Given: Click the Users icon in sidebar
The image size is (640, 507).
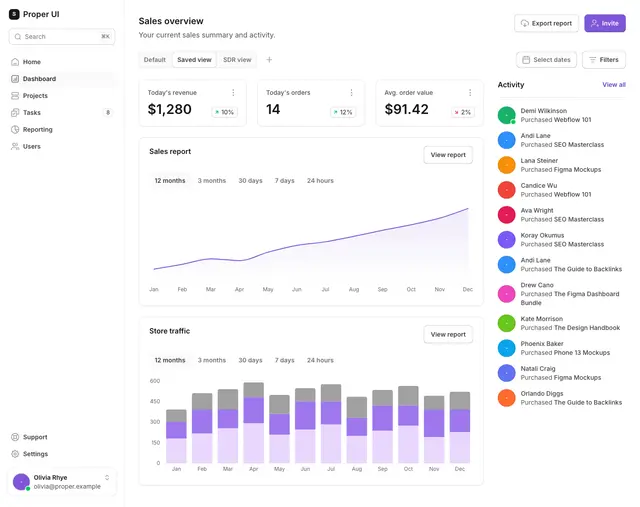Looking at the screenshot, I should (15, 146).
